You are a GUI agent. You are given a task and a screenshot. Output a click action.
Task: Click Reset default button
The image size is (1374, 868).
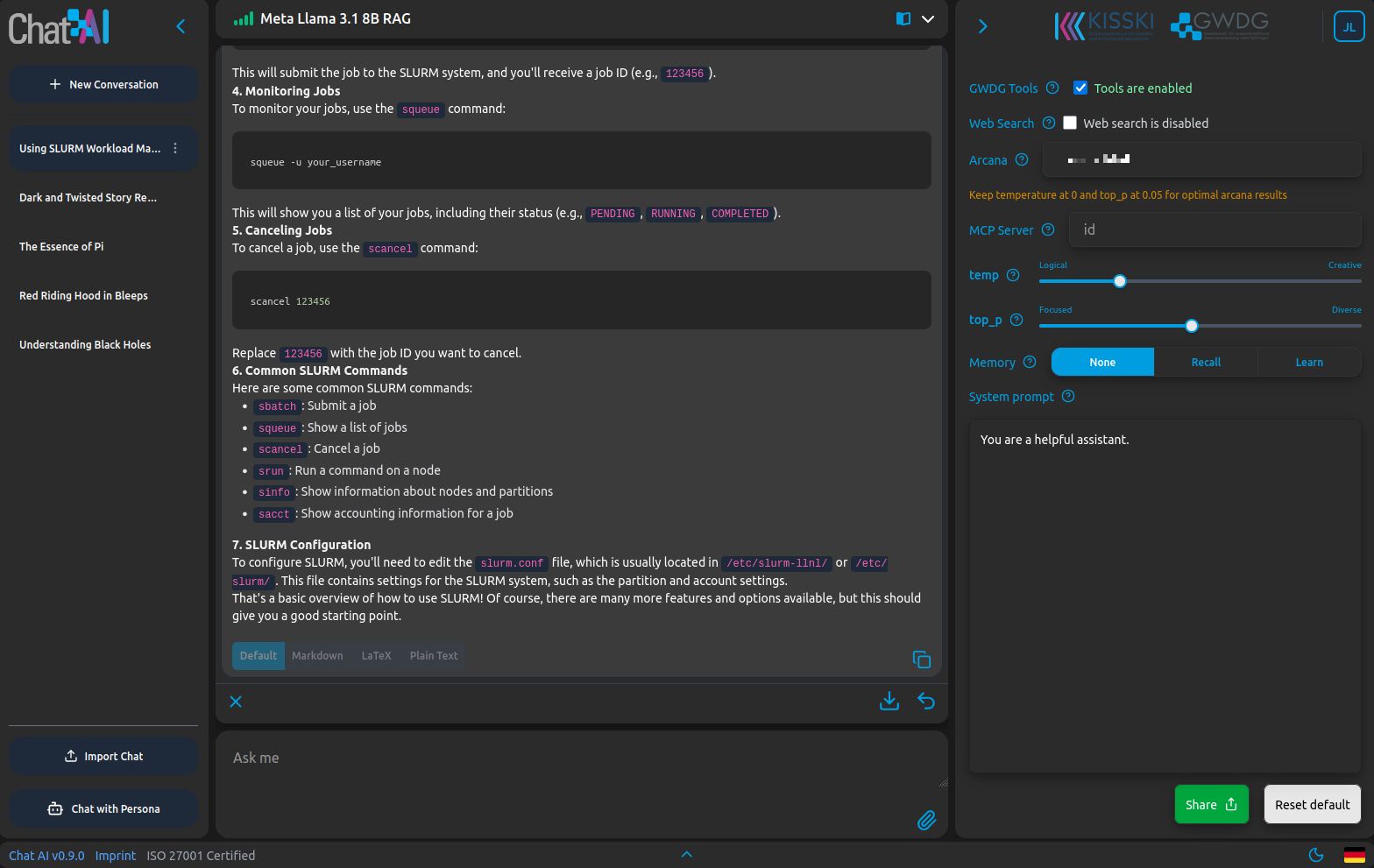[1312, 804]
